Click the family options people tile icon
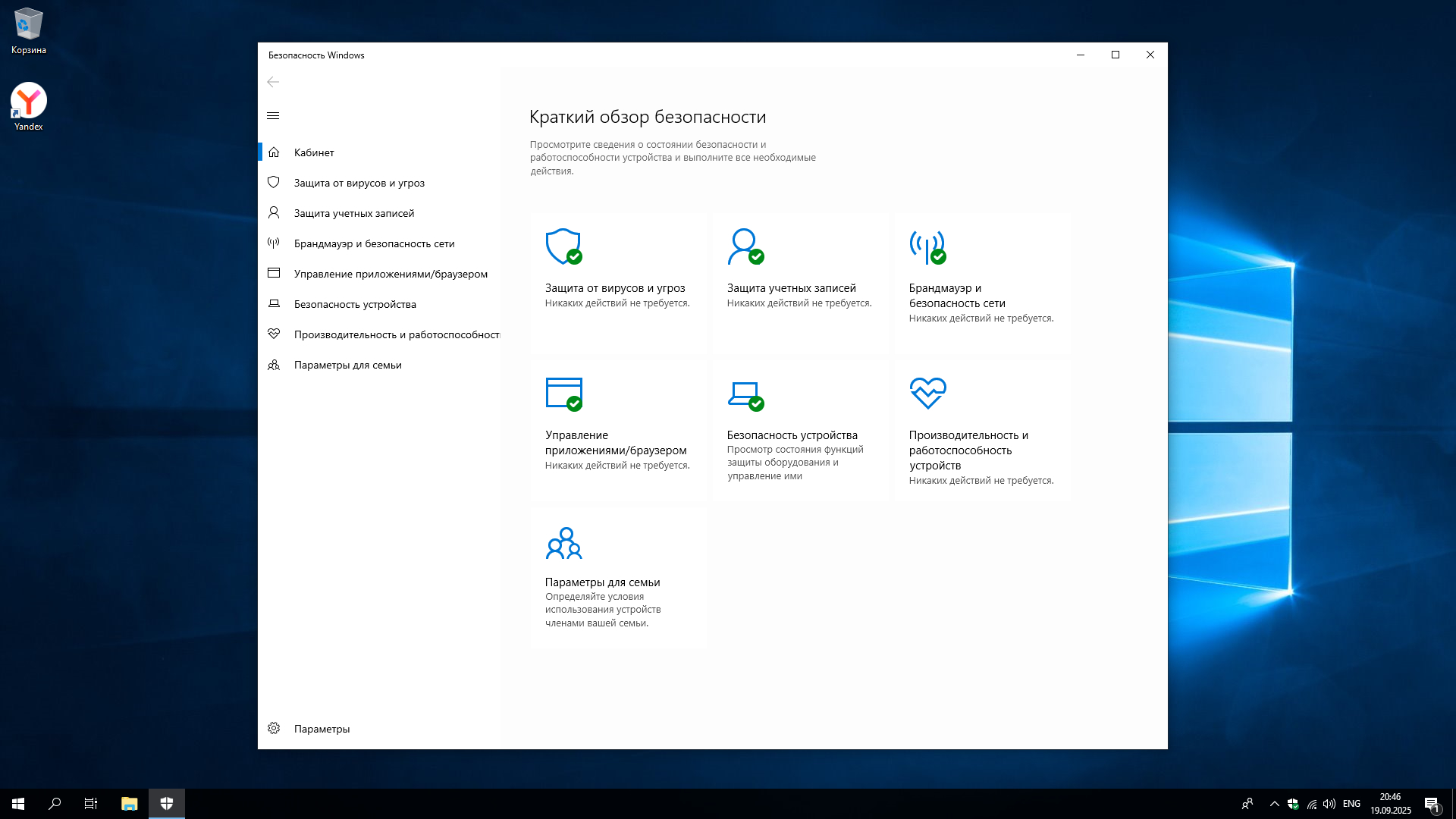 pyautogui.click(x=563, y=543)
